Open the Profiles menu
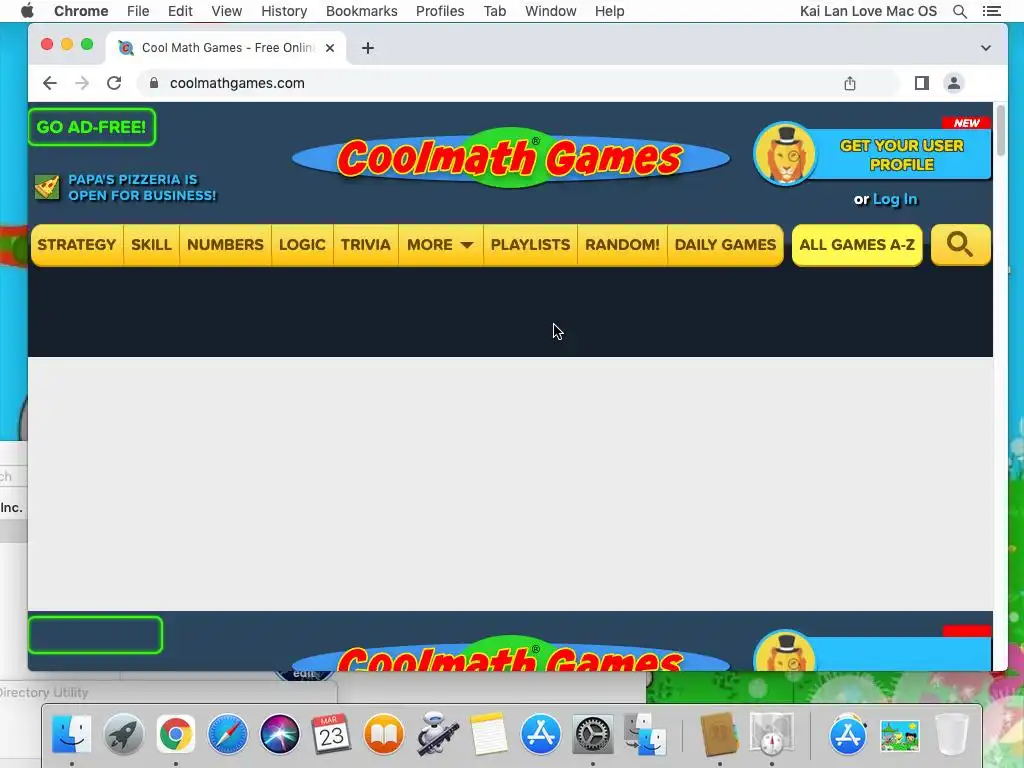Viewport: 1024px width, 768px height. [x=440, y=11]
